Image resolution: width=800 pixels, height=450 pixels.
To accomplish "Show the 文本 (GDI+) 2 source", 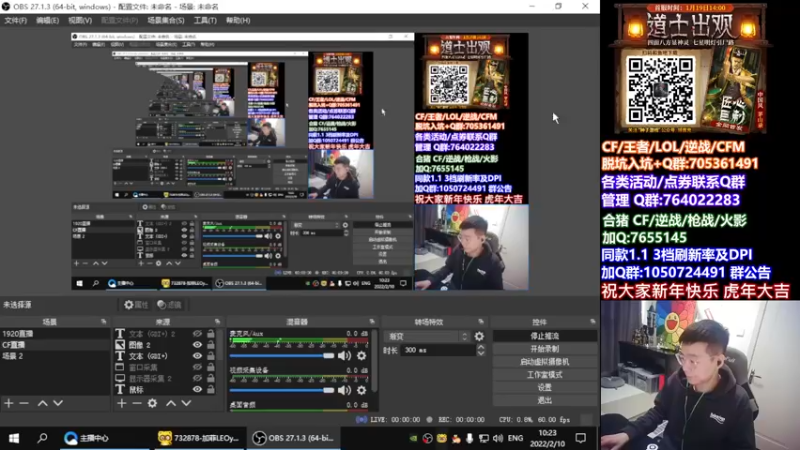I will 197,334.
